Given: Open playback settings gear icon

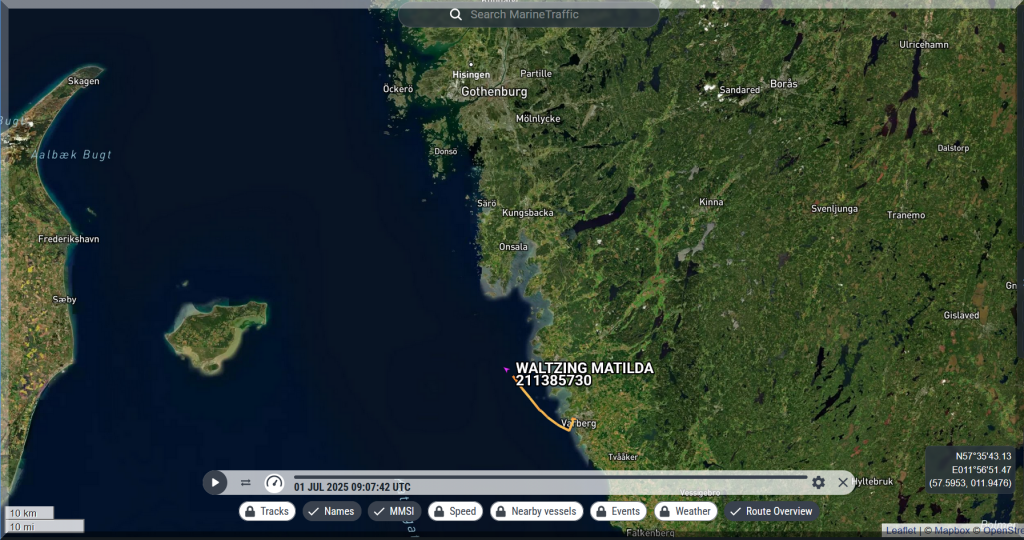Looking at the screenshot, I should [818, 483].
